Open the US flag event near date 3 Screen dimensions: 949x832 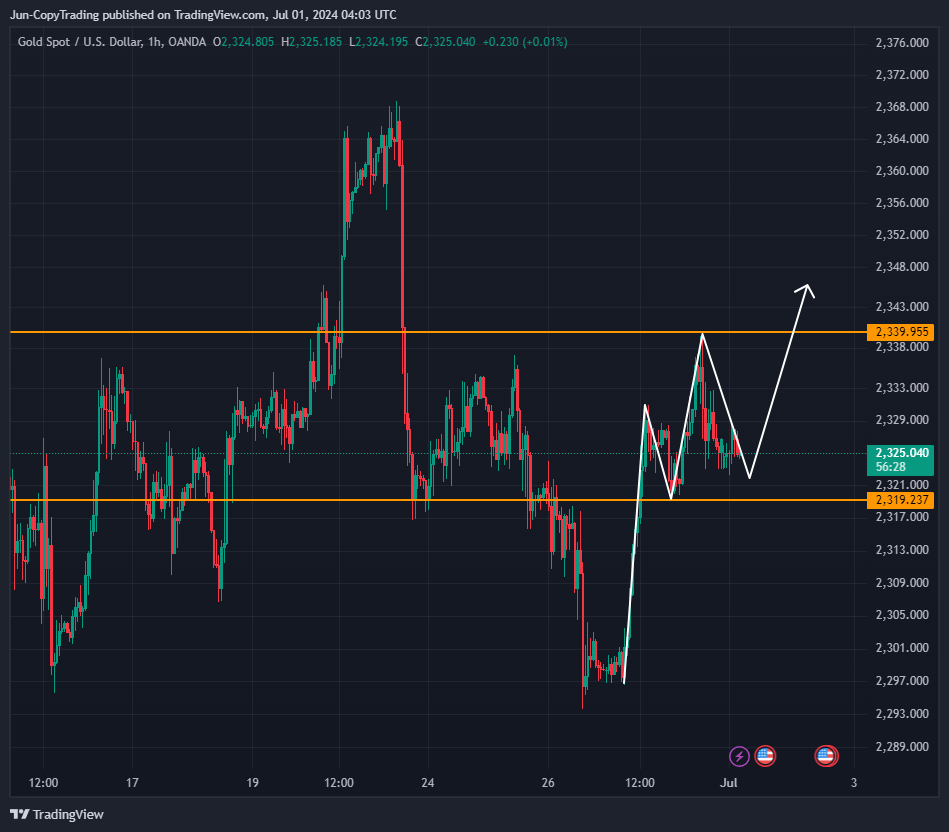826,756
